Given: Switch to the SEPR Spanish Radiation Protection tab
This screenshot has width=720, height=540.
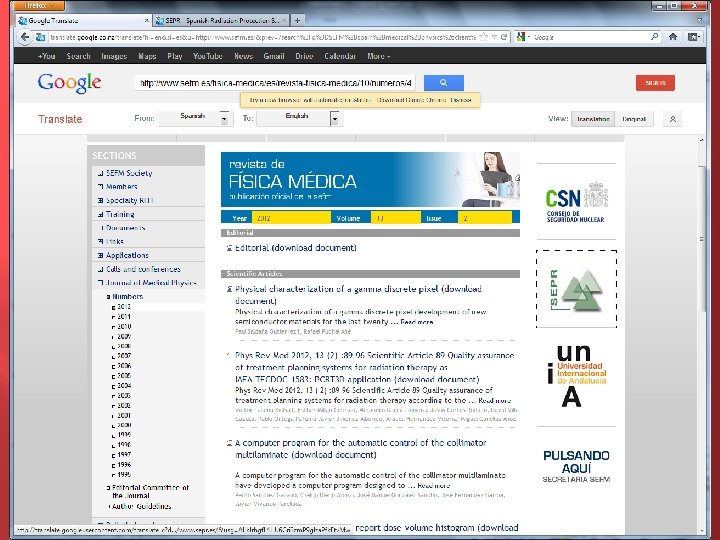Looking at the screenshot, I should [221, 21].
